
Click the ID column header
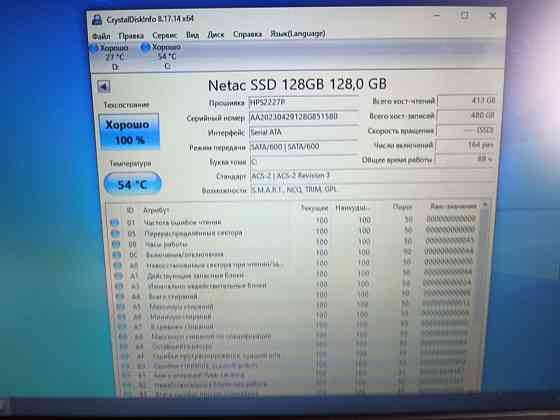(130, 210)
